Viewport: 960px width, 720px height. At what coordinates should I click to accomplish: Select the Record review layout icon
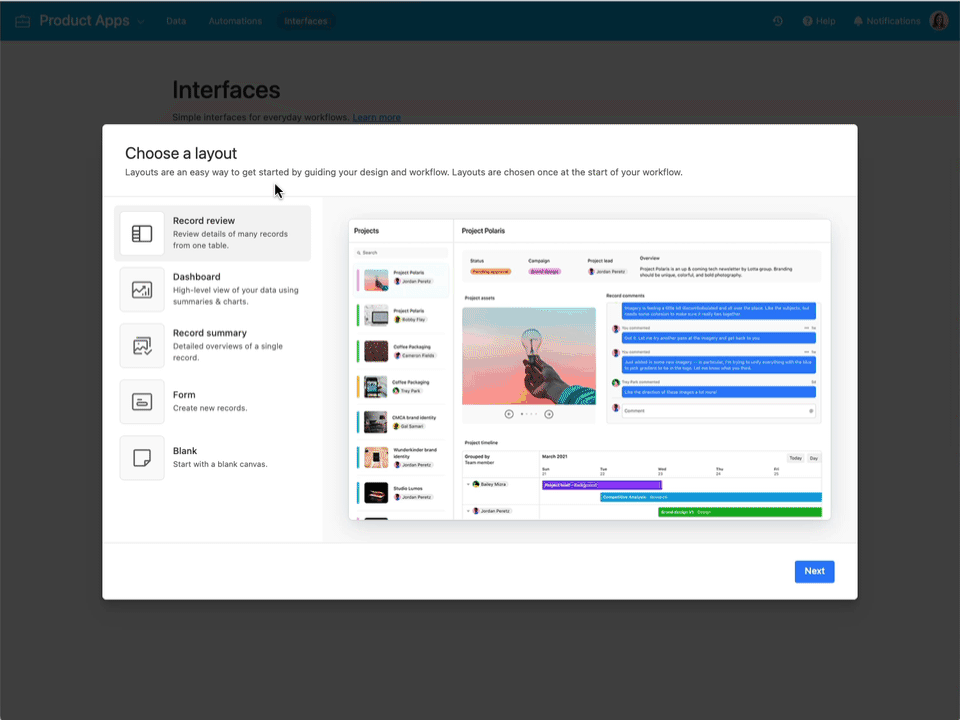click(141, 232)
